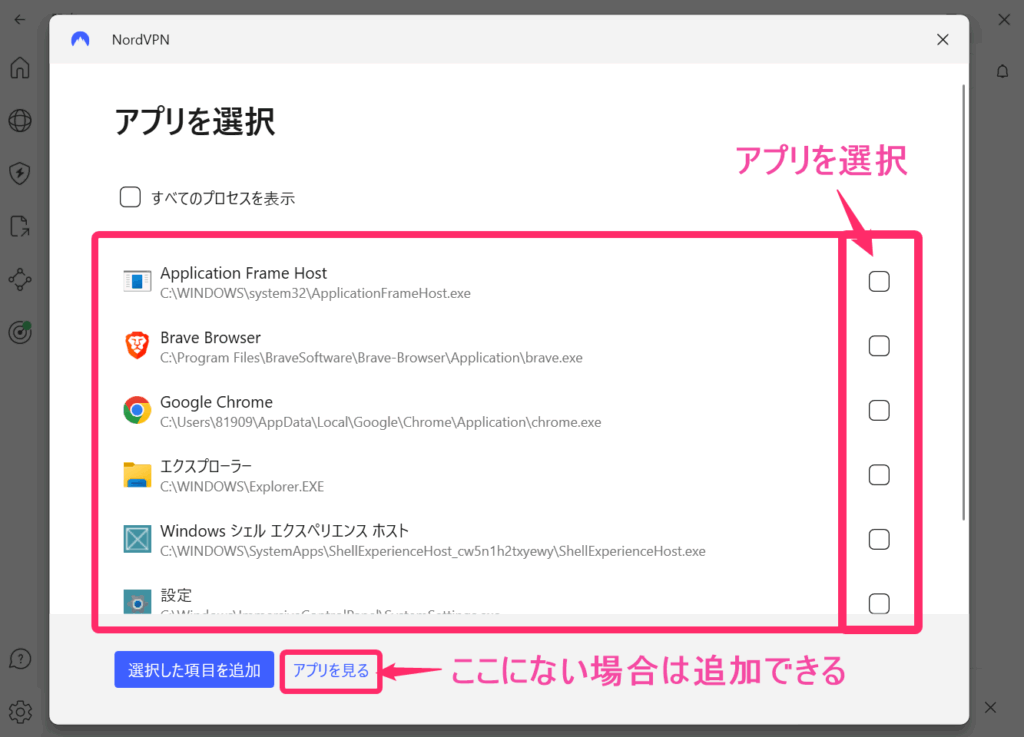This screenshot has height=737, width=1024.
Task: Select the エクスプローラー name text
Action: [206, 466]
